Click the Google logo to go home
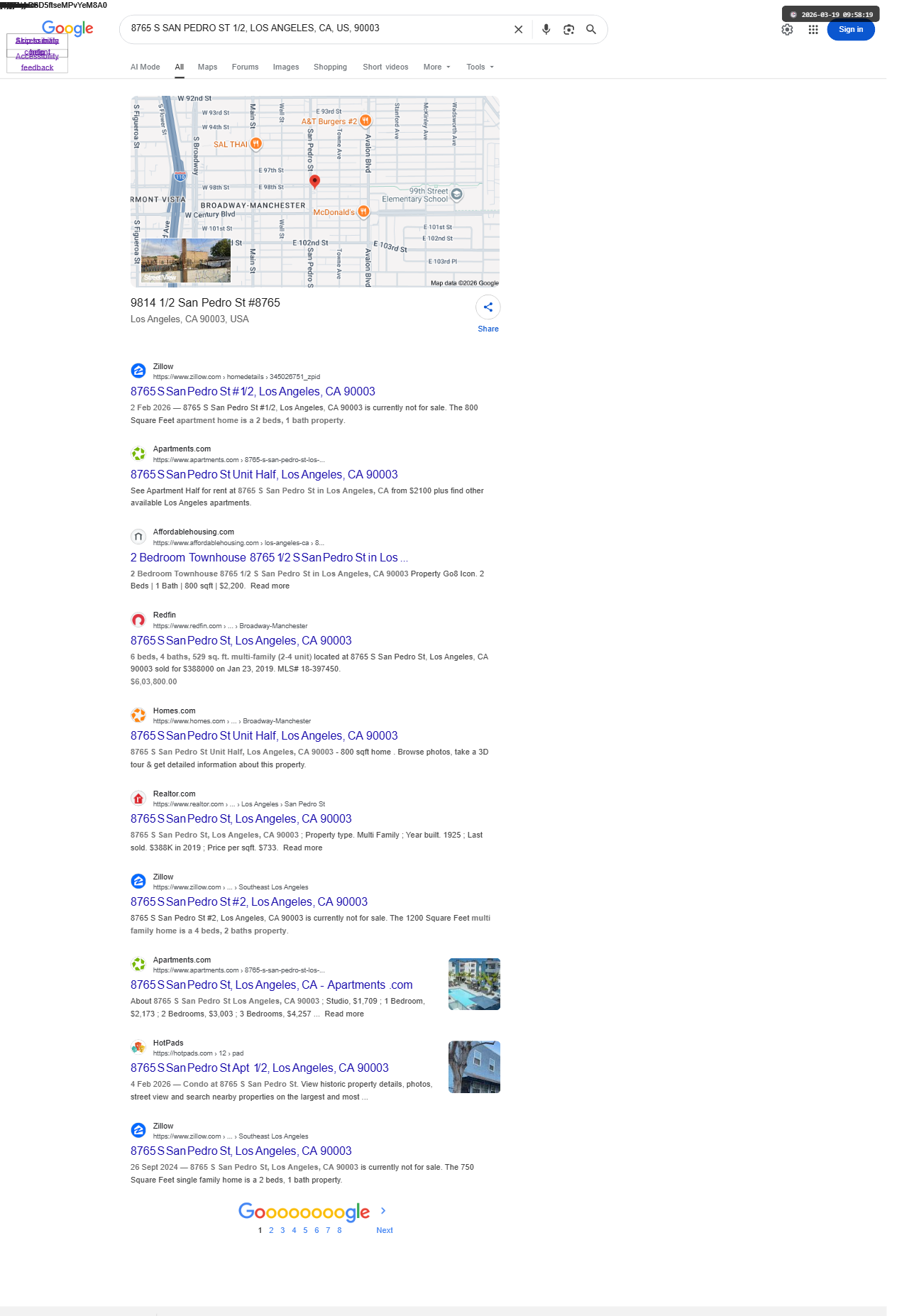This screenshot has height=1316, width=897. (x=67, y=29)
